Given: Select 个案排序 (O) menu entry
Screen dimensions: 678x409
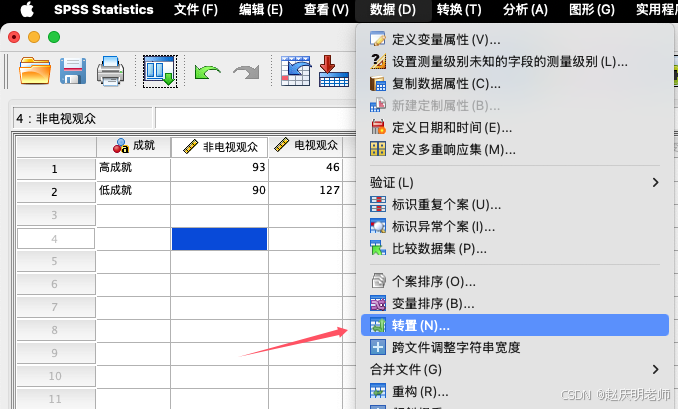Looking at the screenshot, I should pyautogui.click(x=515, y=281).
